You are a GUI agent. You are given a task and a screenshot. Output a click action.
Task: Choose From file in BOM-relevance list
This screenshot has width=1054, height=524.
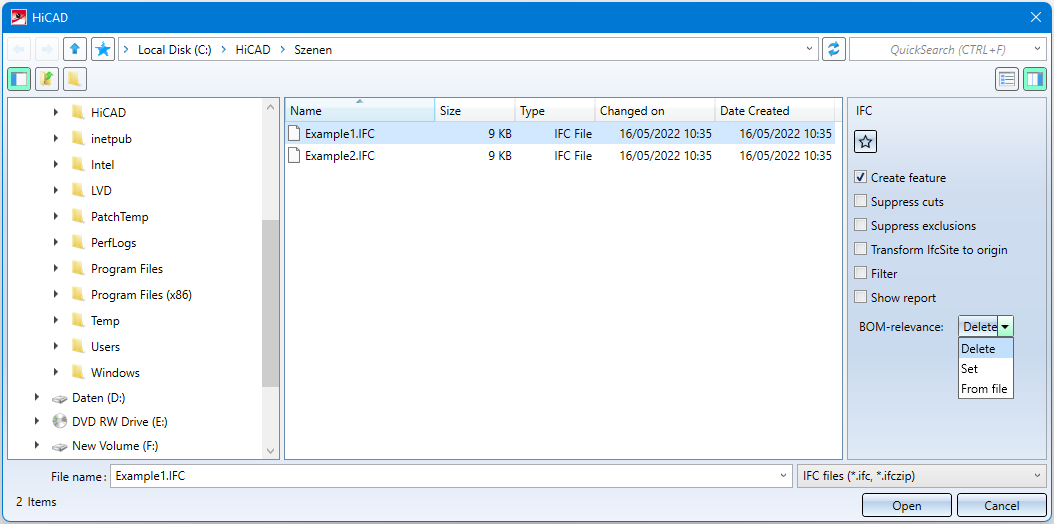985,389
